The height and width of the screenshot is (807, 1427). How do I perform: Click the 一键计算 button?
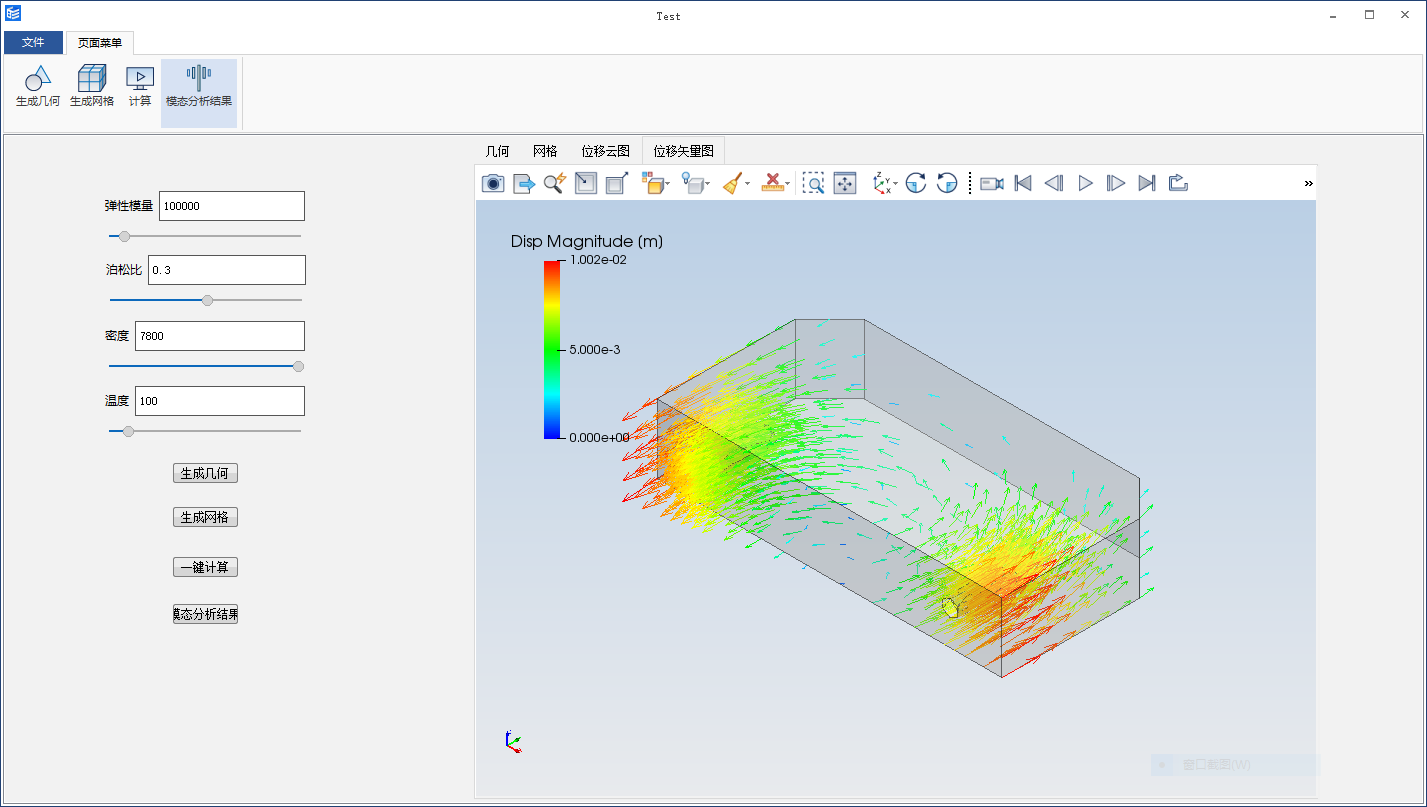click(205, 567)
